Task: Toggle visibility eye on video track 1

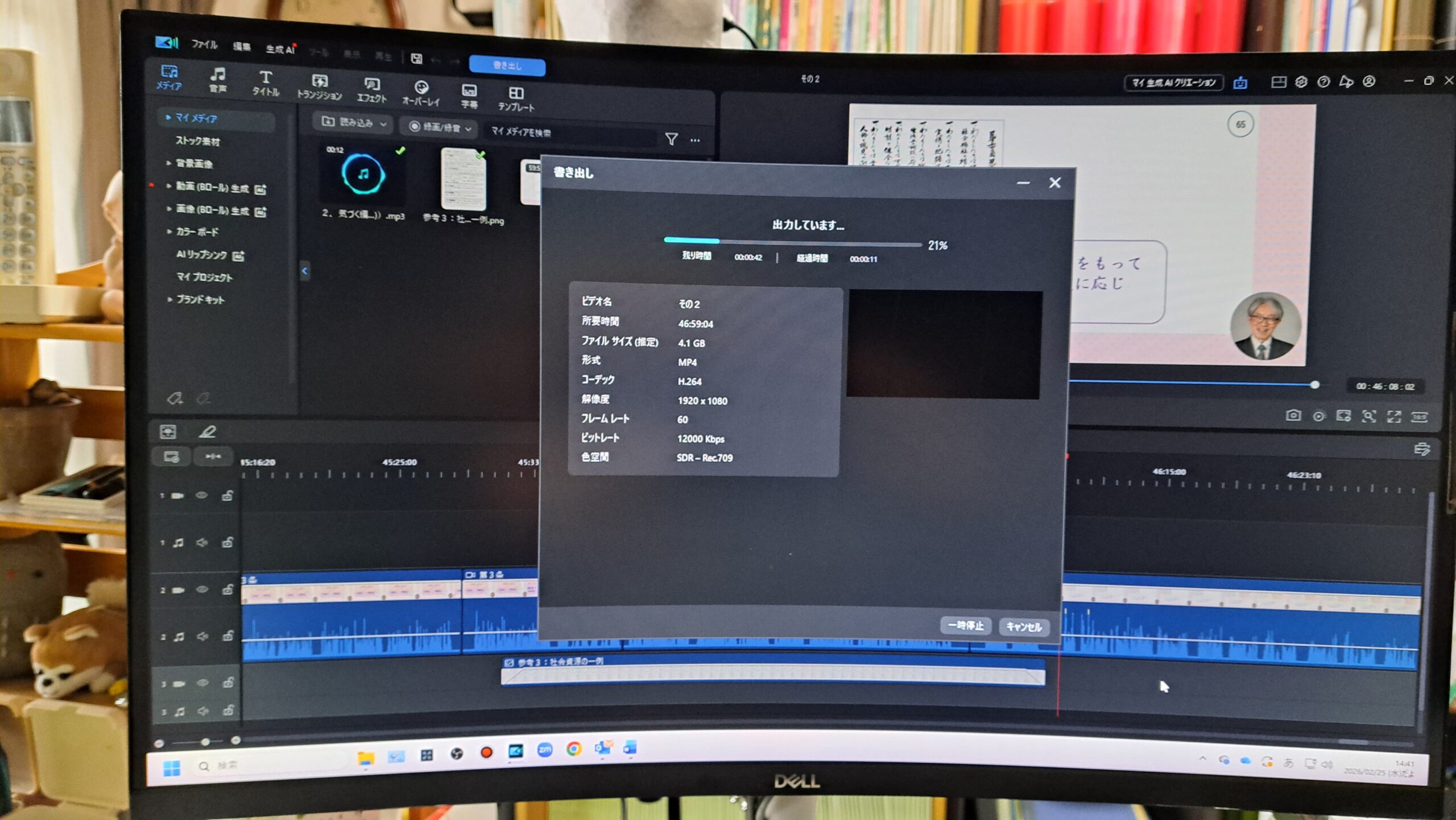Action: pyautogui.click(x=201, y=495)
